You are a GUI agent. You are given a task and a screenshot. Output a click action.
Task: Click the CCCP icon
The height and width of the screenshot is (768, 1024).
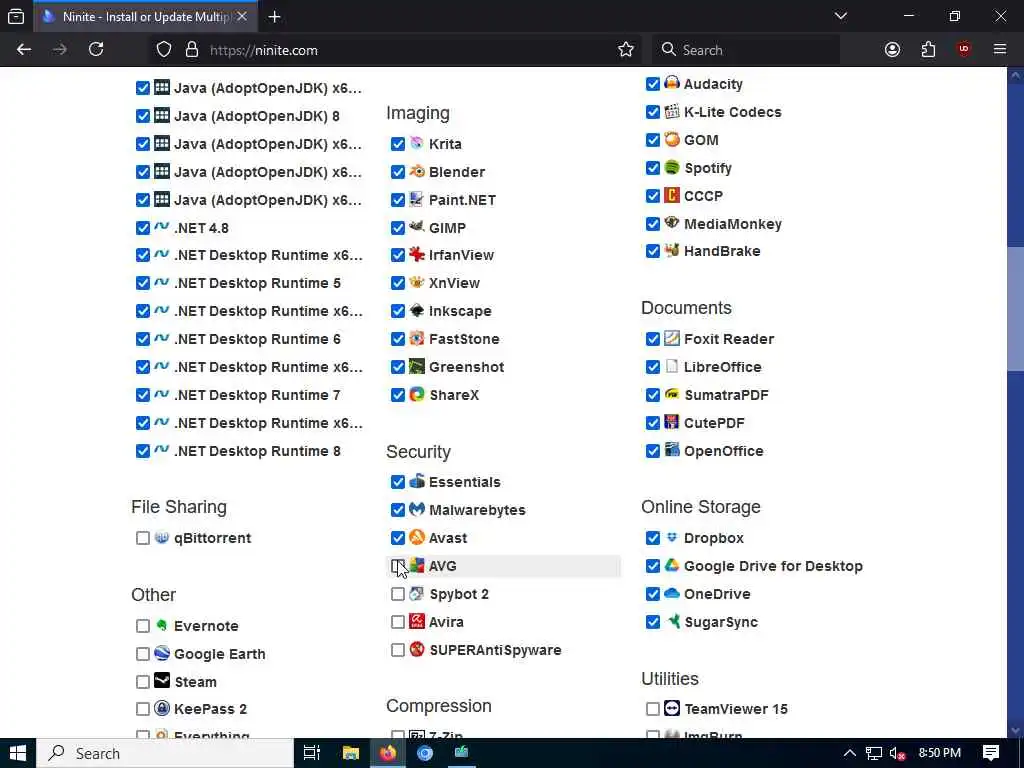coord(671,195)
